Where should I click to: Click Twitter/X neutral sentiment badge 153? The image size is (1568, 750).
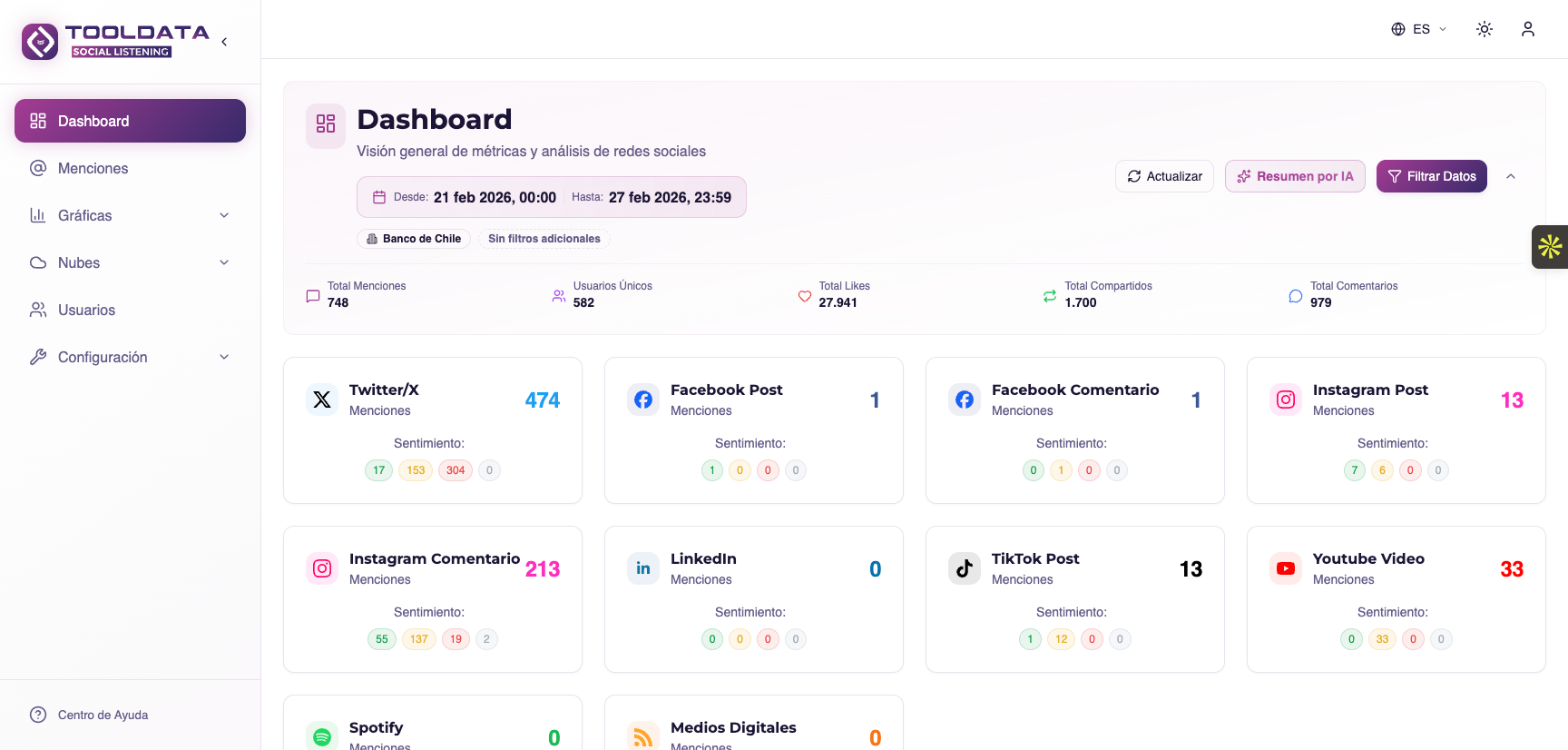click(415, 470)
